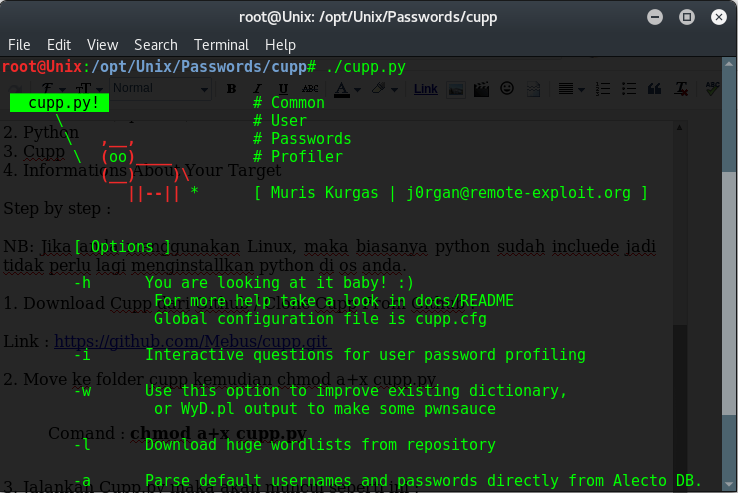Click 'j0rgan@remote-exploit.org' email text
Viewport: 738px width, 493px height.
[x=518, y=193]
